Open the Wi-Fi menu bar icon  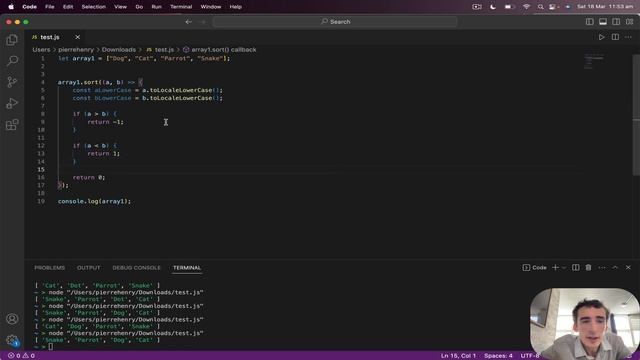coord(527,7)
